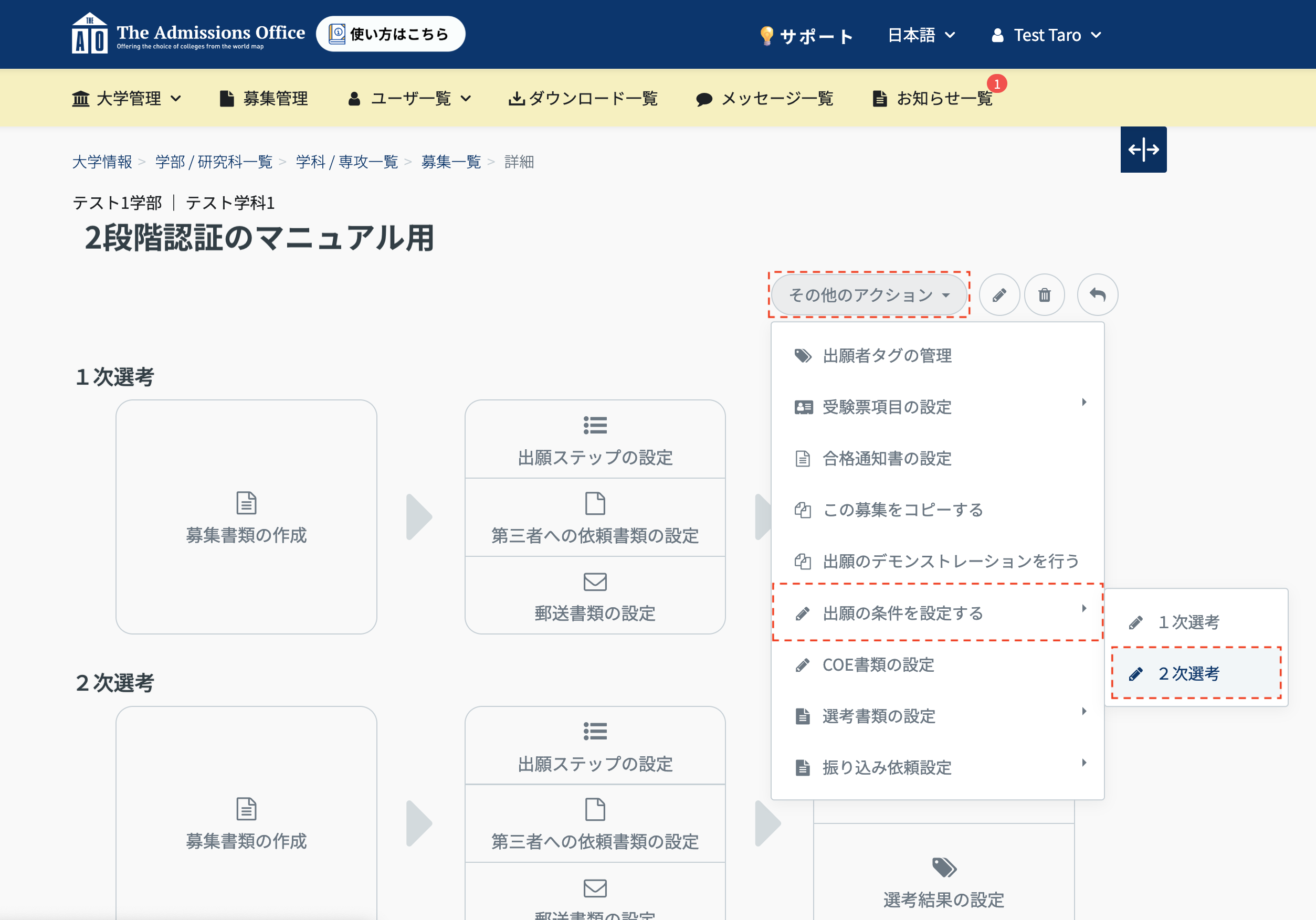Click the 1次選考 出願ステップの設定 list icon

[x=595, y=425]
